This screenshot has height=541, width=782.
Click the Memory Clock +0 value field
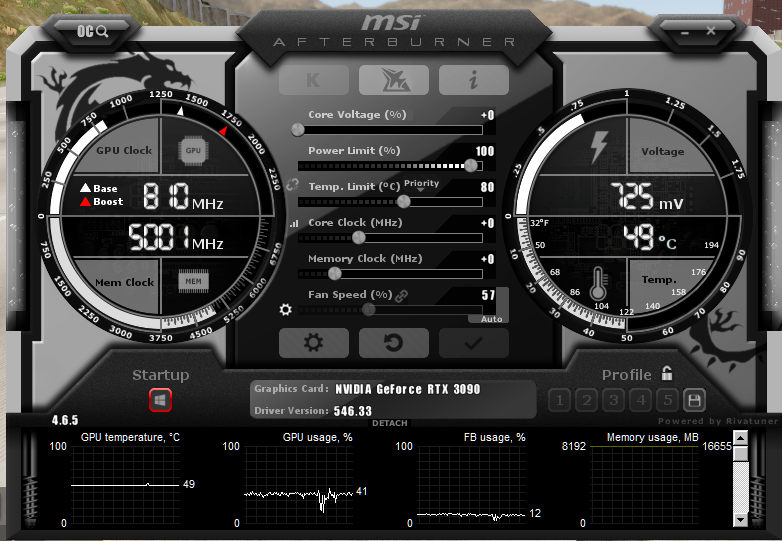[x=487, y=259]
